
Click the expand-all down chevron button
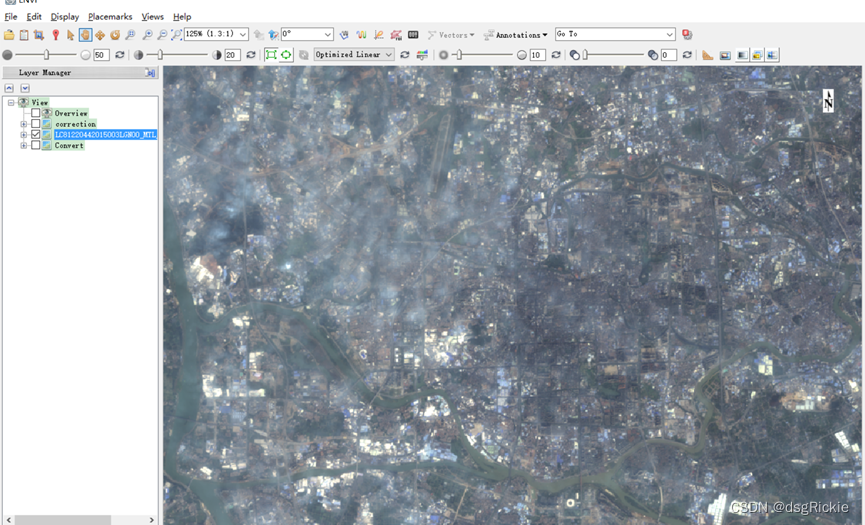point(25,88)
